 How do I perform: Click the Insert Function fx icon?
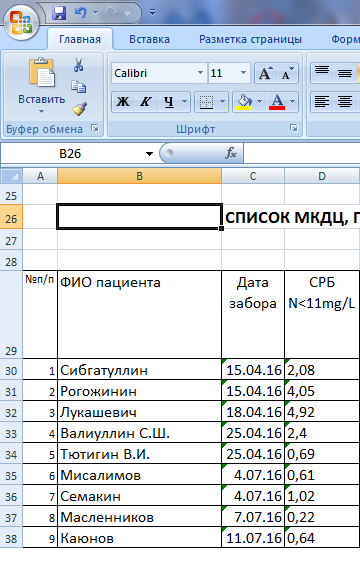(231, 153)
